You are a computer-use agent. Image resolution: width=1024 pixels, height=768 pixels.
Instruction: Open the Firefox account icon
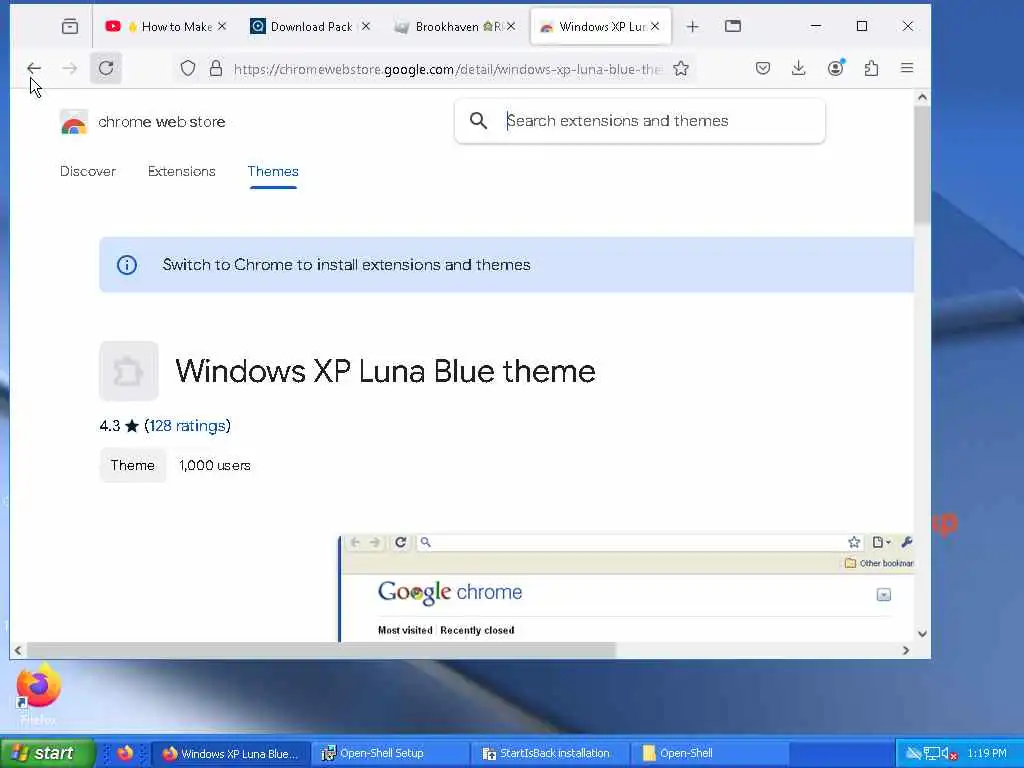[x=835, y=68]
